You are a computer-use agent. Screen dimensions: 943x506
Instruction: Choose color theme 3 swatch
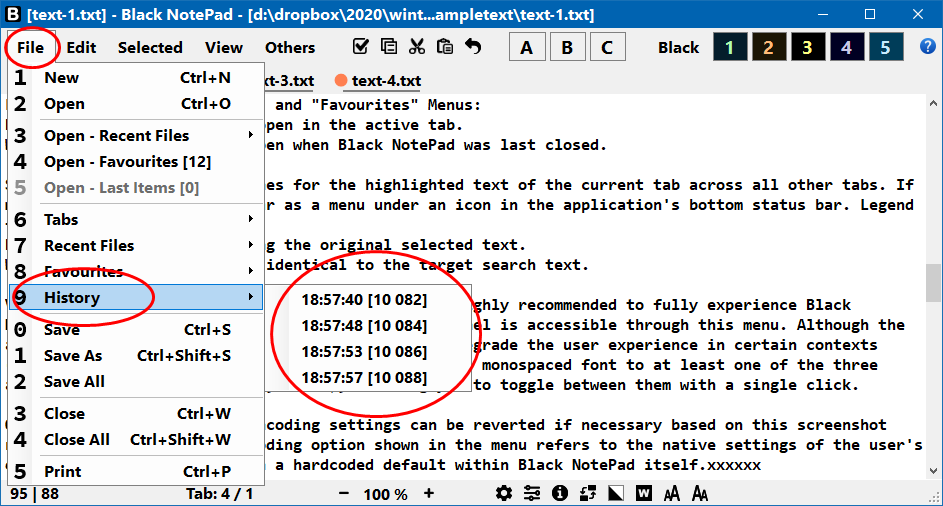[808, 47]
